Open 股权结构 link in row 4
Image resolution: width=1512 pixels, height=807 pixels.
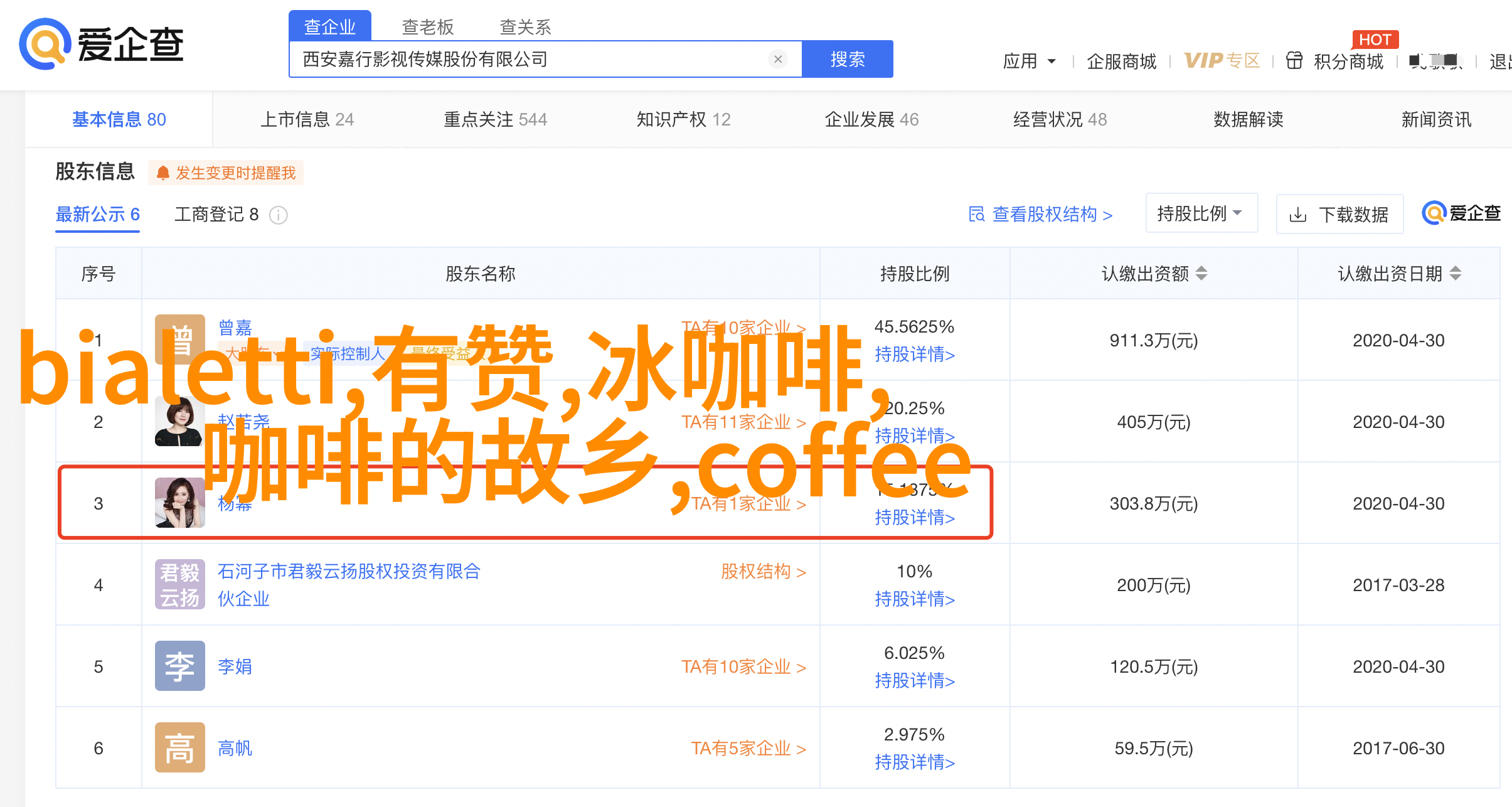(x=764, y=572)
